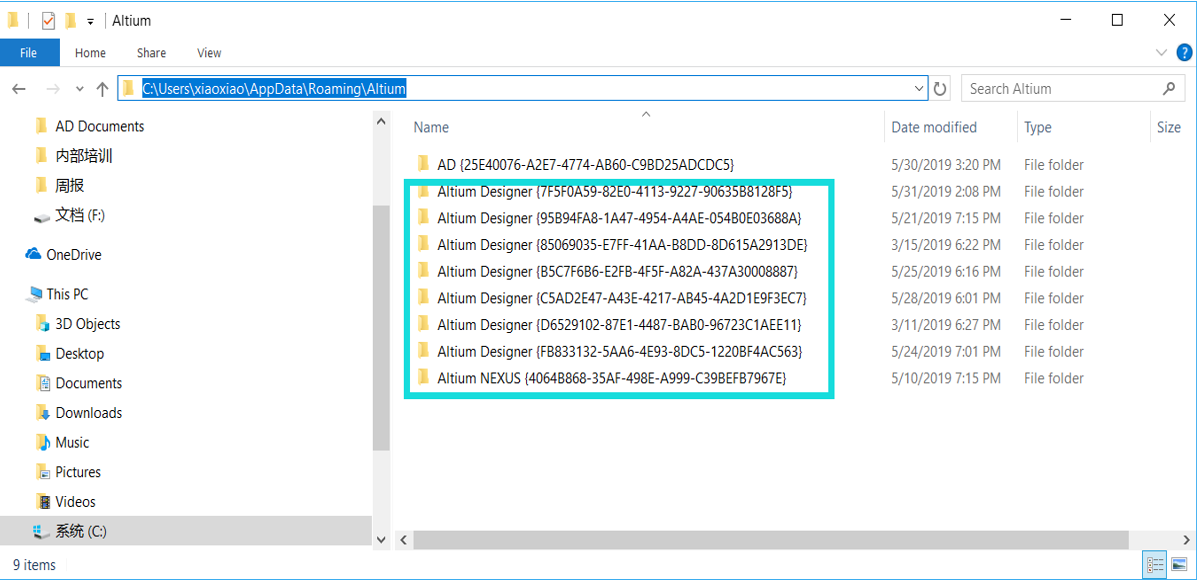Switch to Large icons view button

click(1179, 566)
